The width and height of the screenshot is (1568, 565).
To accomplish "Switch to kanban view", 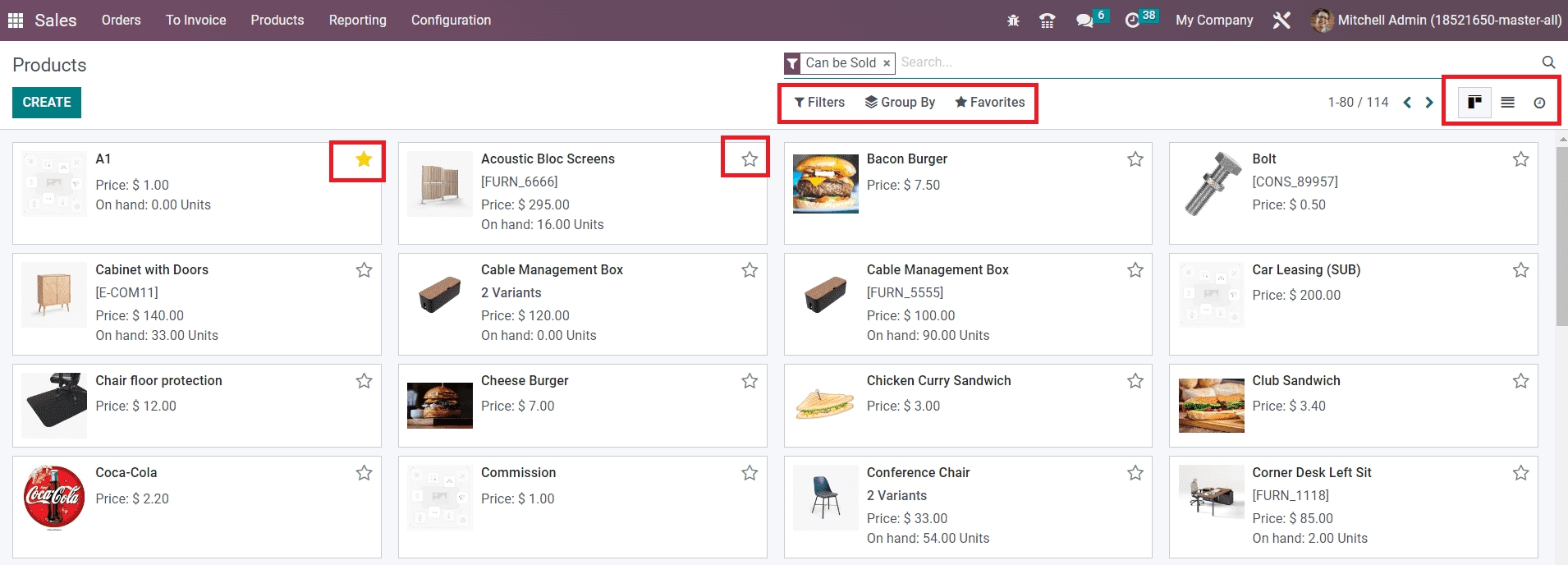I will [x=1474, y=103].
